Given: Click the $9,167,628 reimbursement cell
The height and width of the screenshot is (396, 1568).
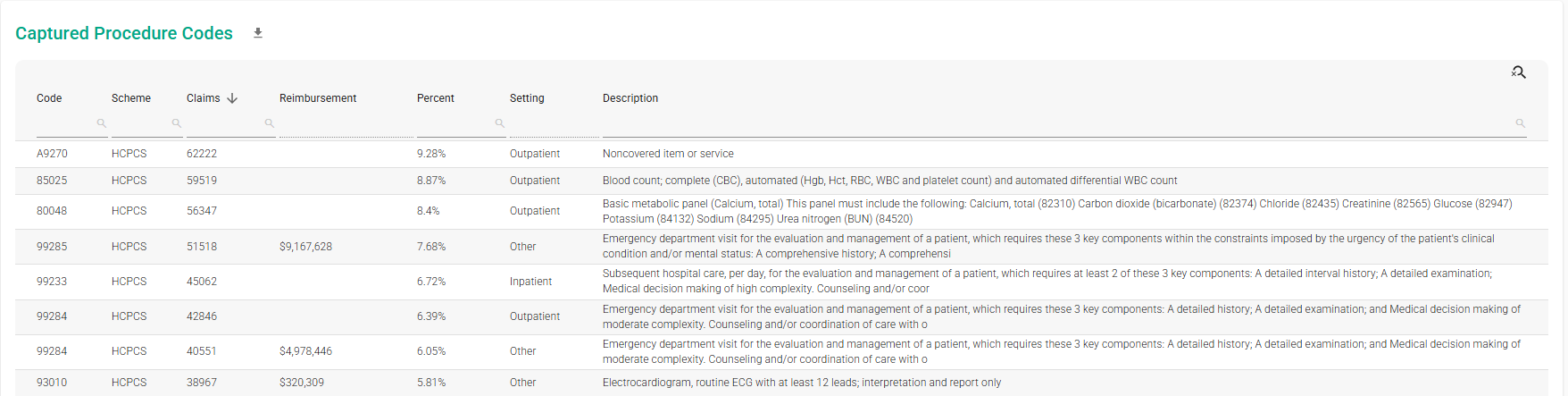Looking at the screenshot, I should point(306,247).
